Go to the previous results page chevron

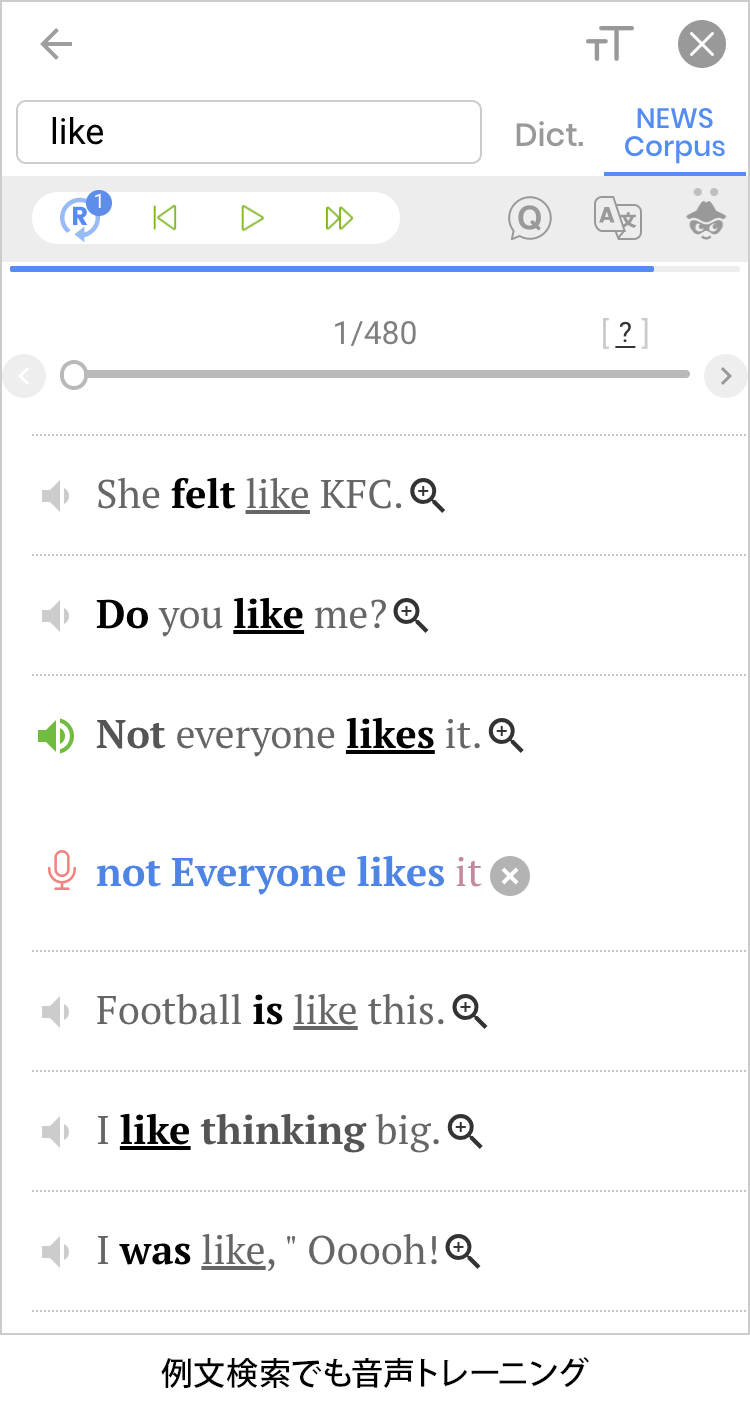tap(24, 376)
